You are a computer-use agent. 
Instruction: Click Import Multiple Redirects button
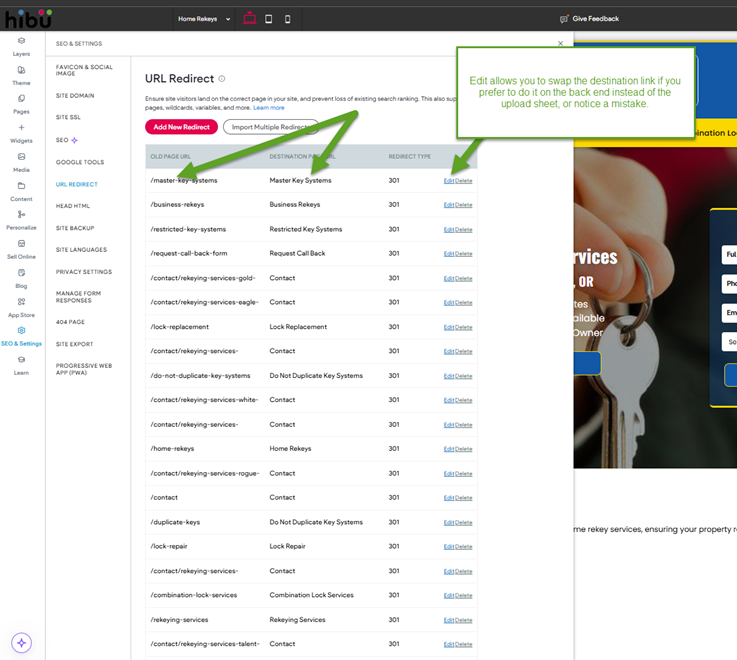[270, 127]
